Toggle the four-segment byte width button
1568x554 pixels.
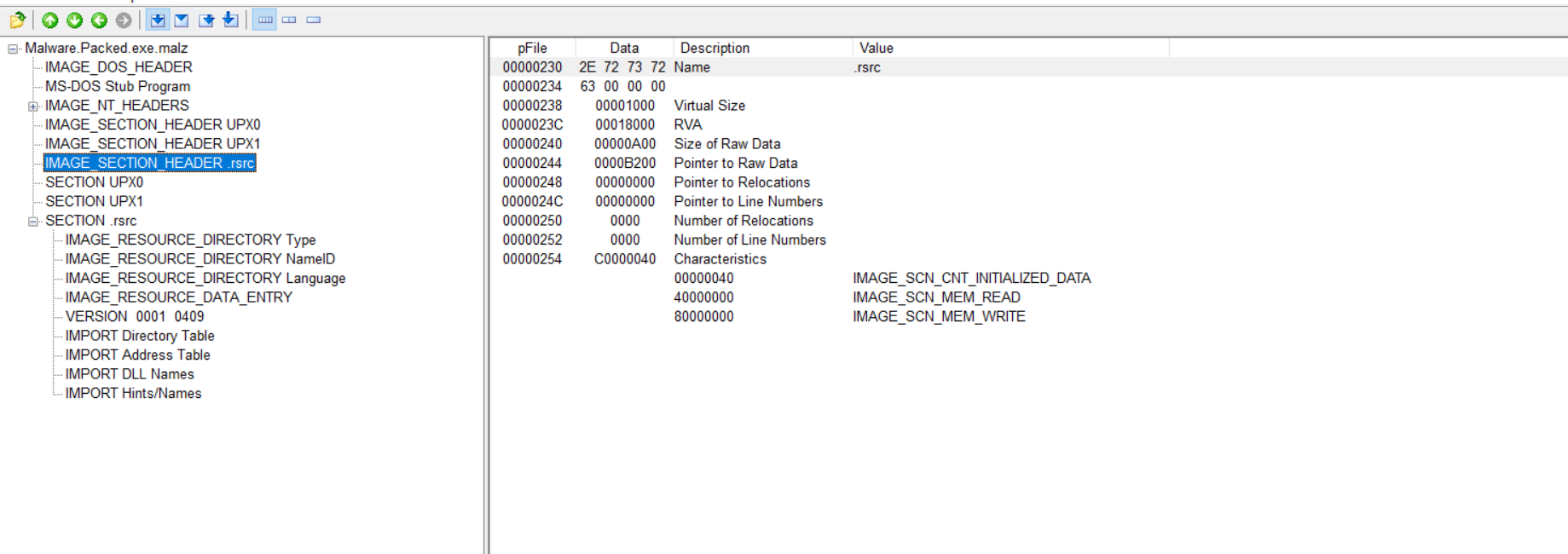coord(265,20)
